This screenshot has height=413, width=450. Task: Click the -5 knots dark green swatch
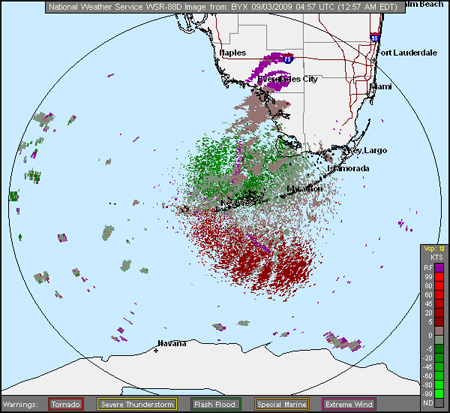pos(439,349)
